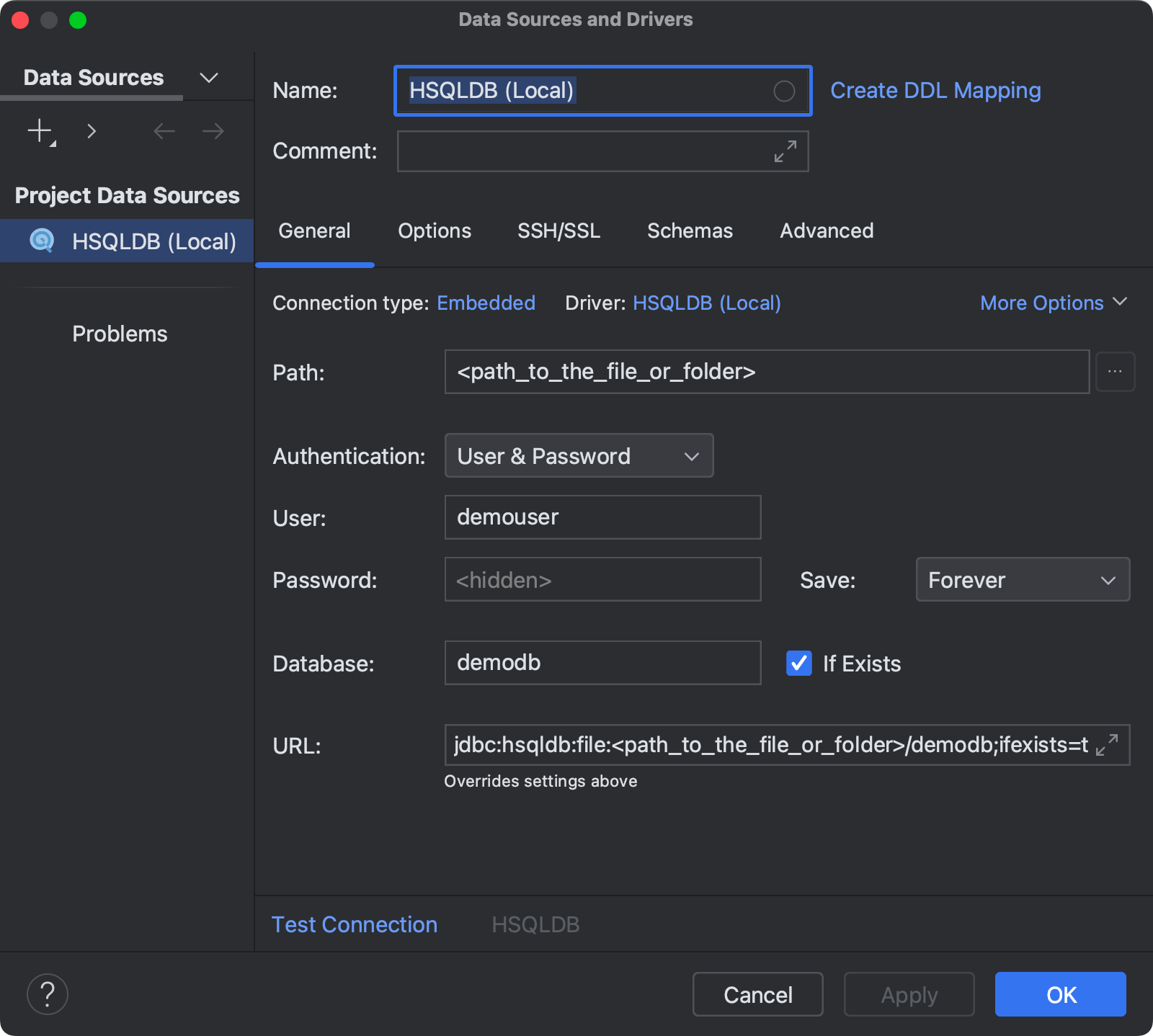
Task: Click into the User input field
Action: point(602,517)
